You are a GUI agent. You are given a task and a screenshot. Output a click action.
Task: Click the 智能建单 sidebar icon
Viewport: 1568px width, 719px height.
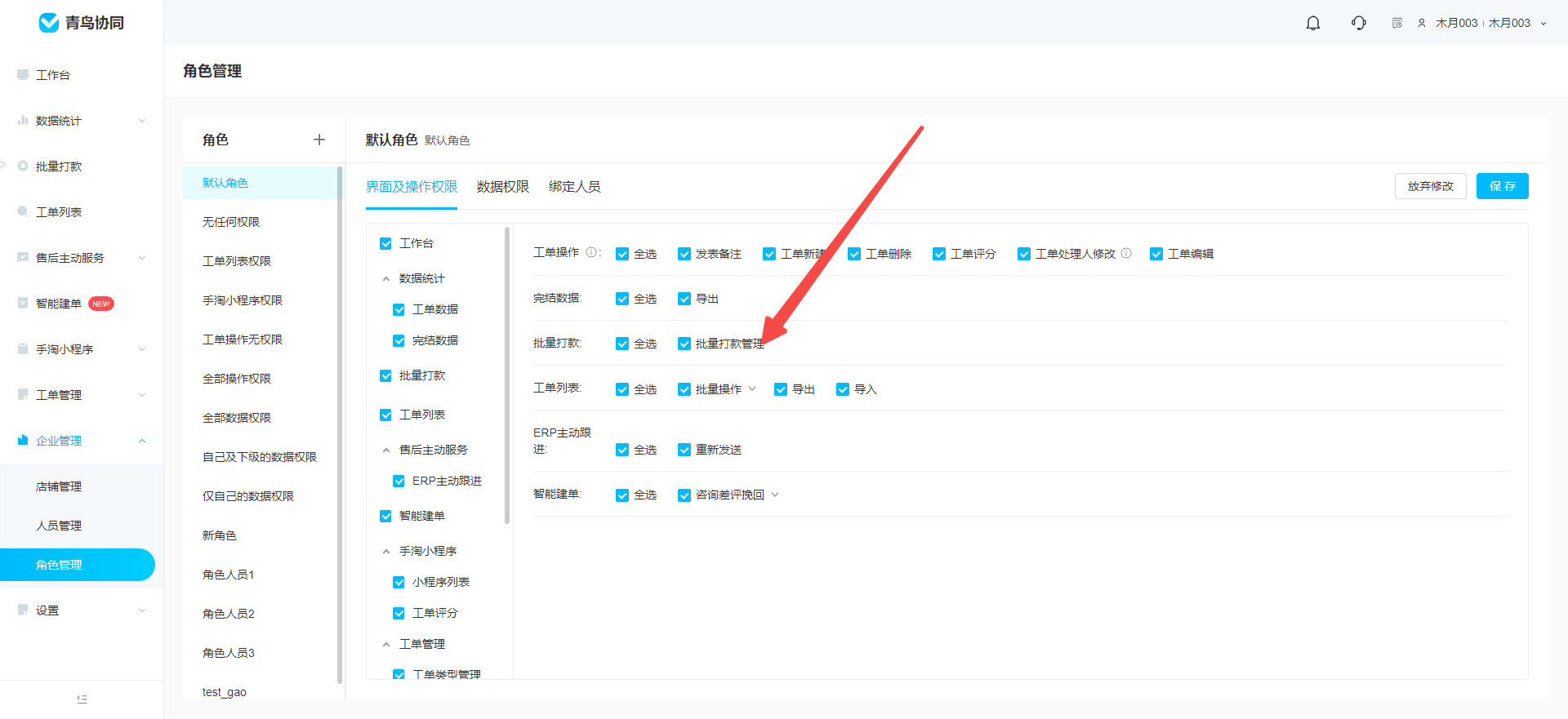point(23,303)
